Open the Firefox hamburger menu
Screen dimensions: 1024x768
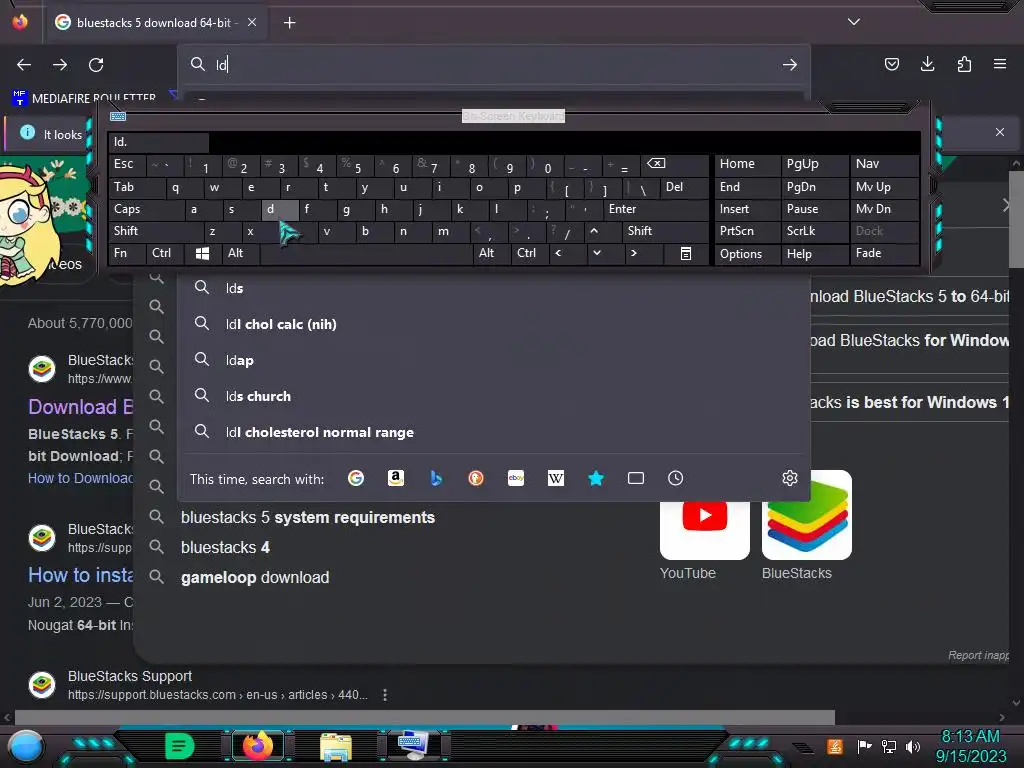click(x=1000, y=64)
